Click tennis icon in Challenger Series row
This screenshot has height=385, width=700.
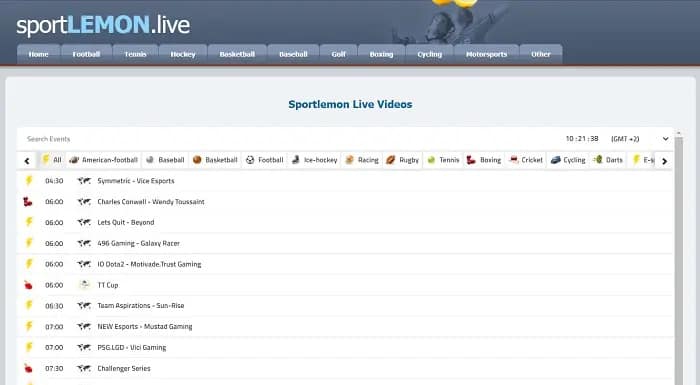coord(28,368)
